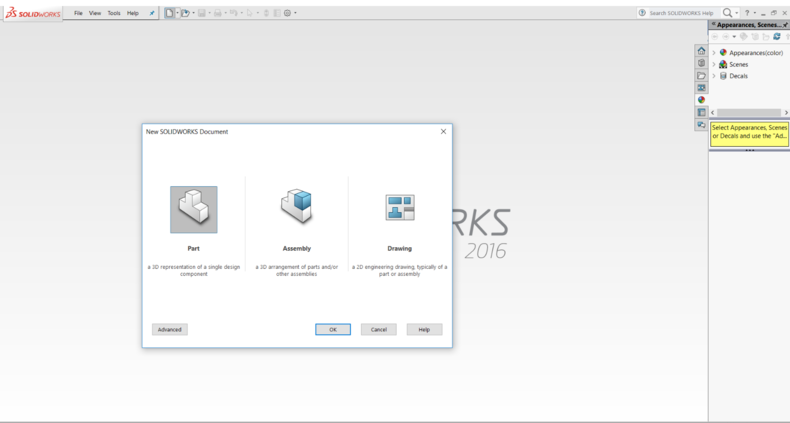Screen dimensions: 790x423
Task: Click the Save toolbar icon
Action: point(202,13)
